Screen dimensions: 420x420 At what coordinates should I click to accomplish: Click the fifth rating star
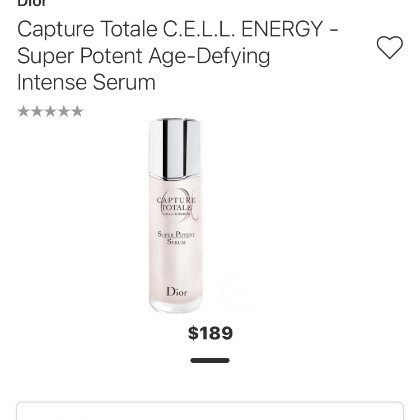[77, 111]
